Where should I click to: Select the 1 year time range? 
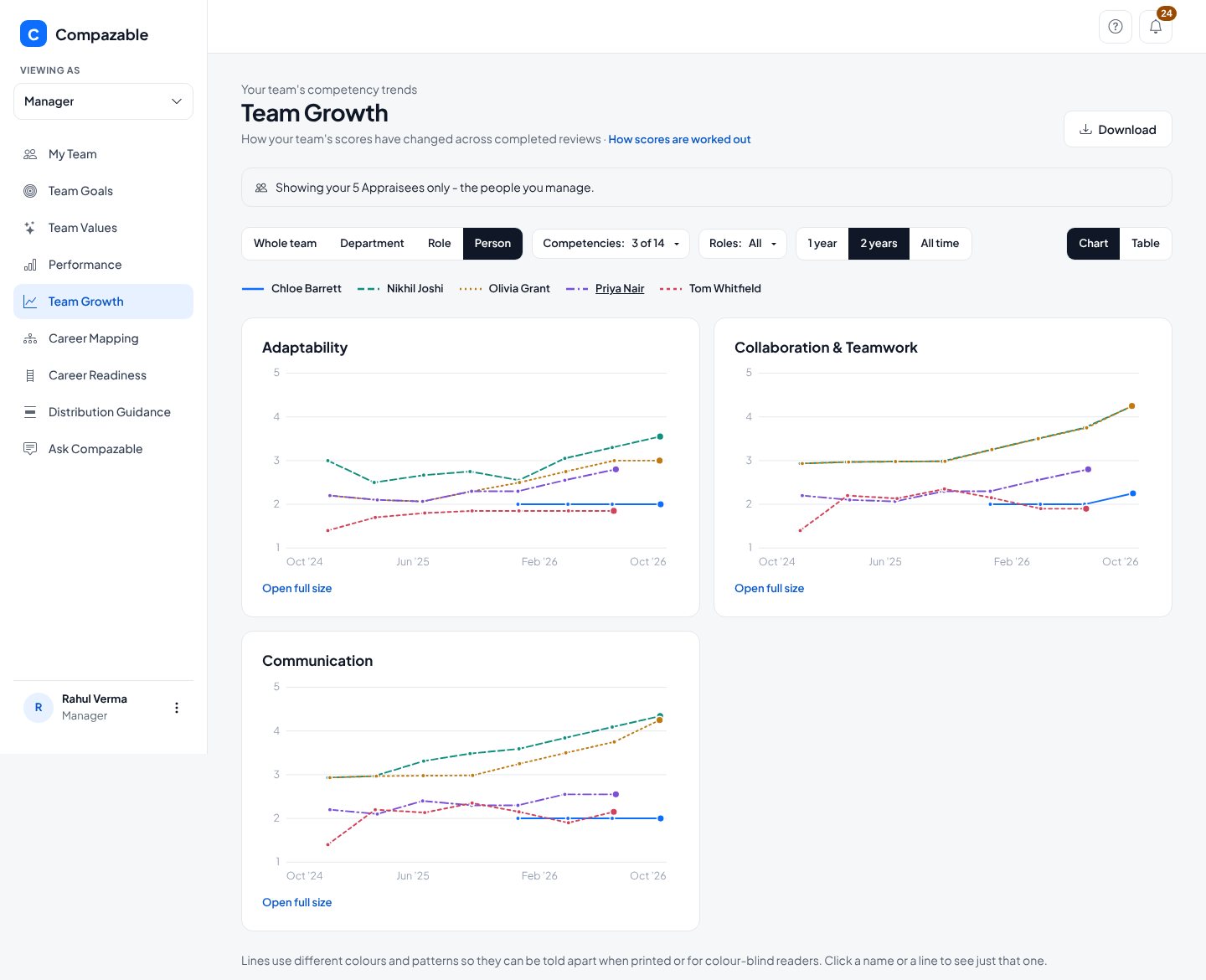(822, 244)
